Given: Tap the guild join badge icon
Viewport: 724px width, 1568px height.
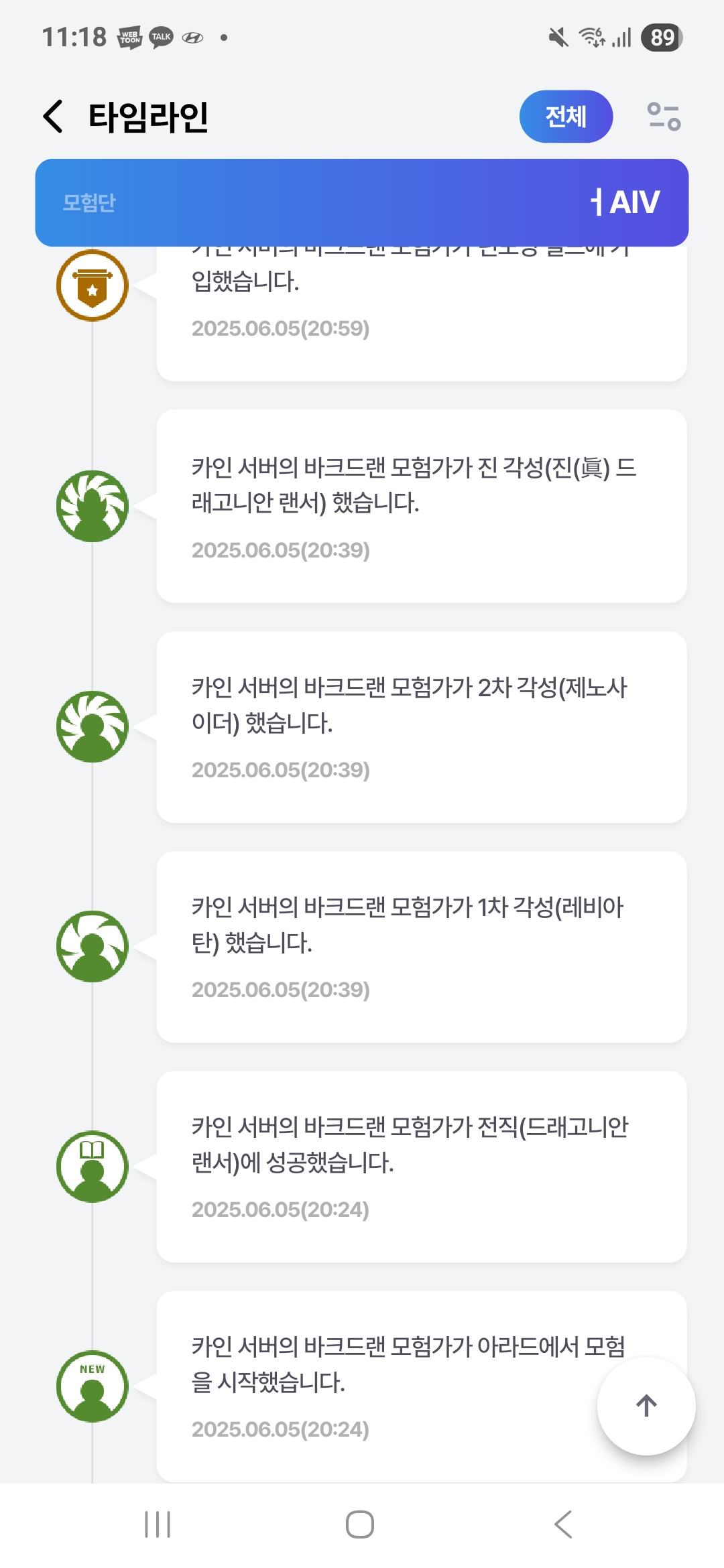Looking at the screenshot, I should tap(93, 285).
